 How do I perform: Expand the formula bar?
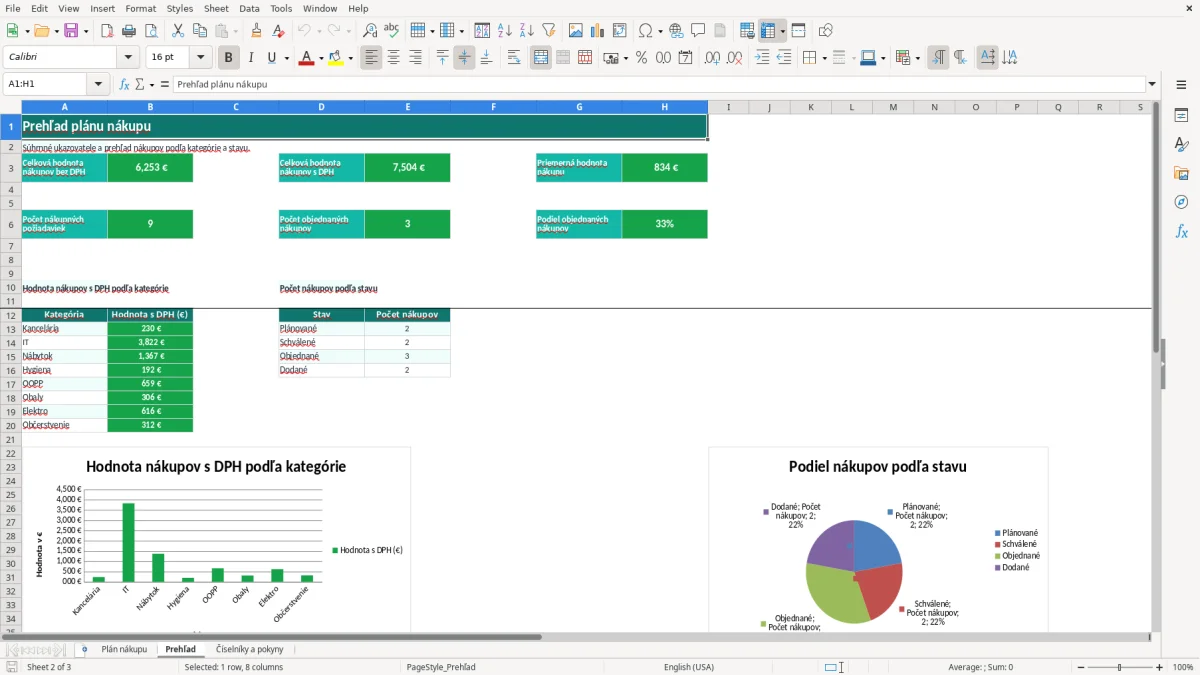pyautogui.click(x=1152, y=84)
